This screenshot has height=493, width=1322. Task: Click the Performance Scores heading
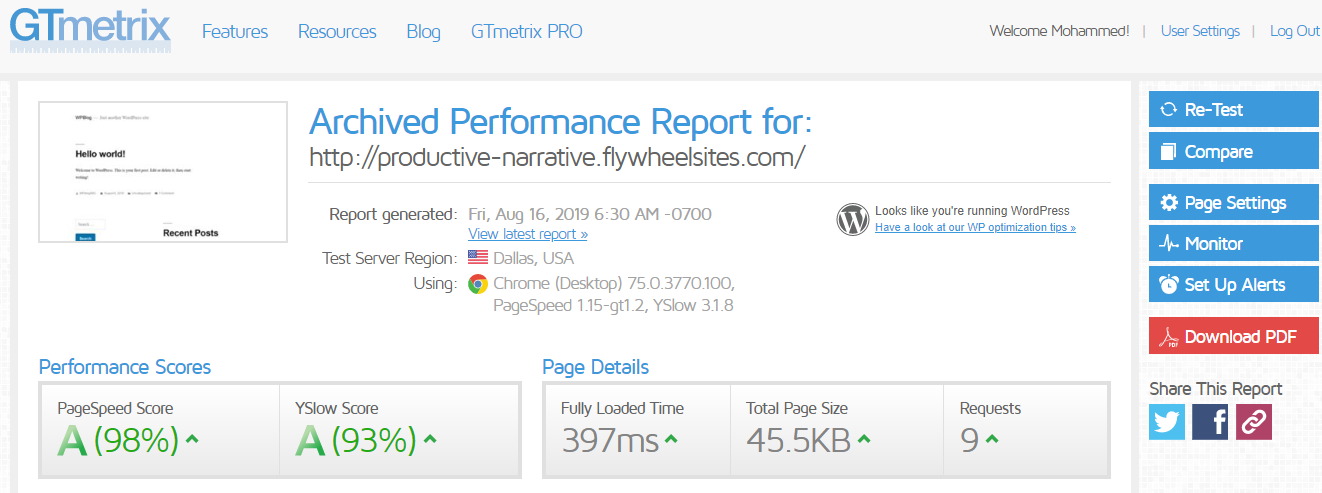pos(125,367)
